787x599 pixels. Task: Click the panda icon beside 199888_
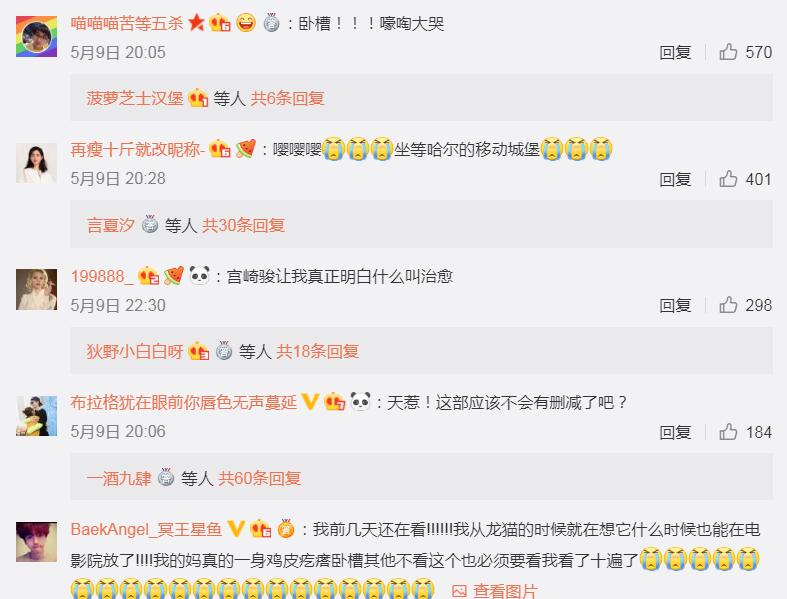pos(199,275)
